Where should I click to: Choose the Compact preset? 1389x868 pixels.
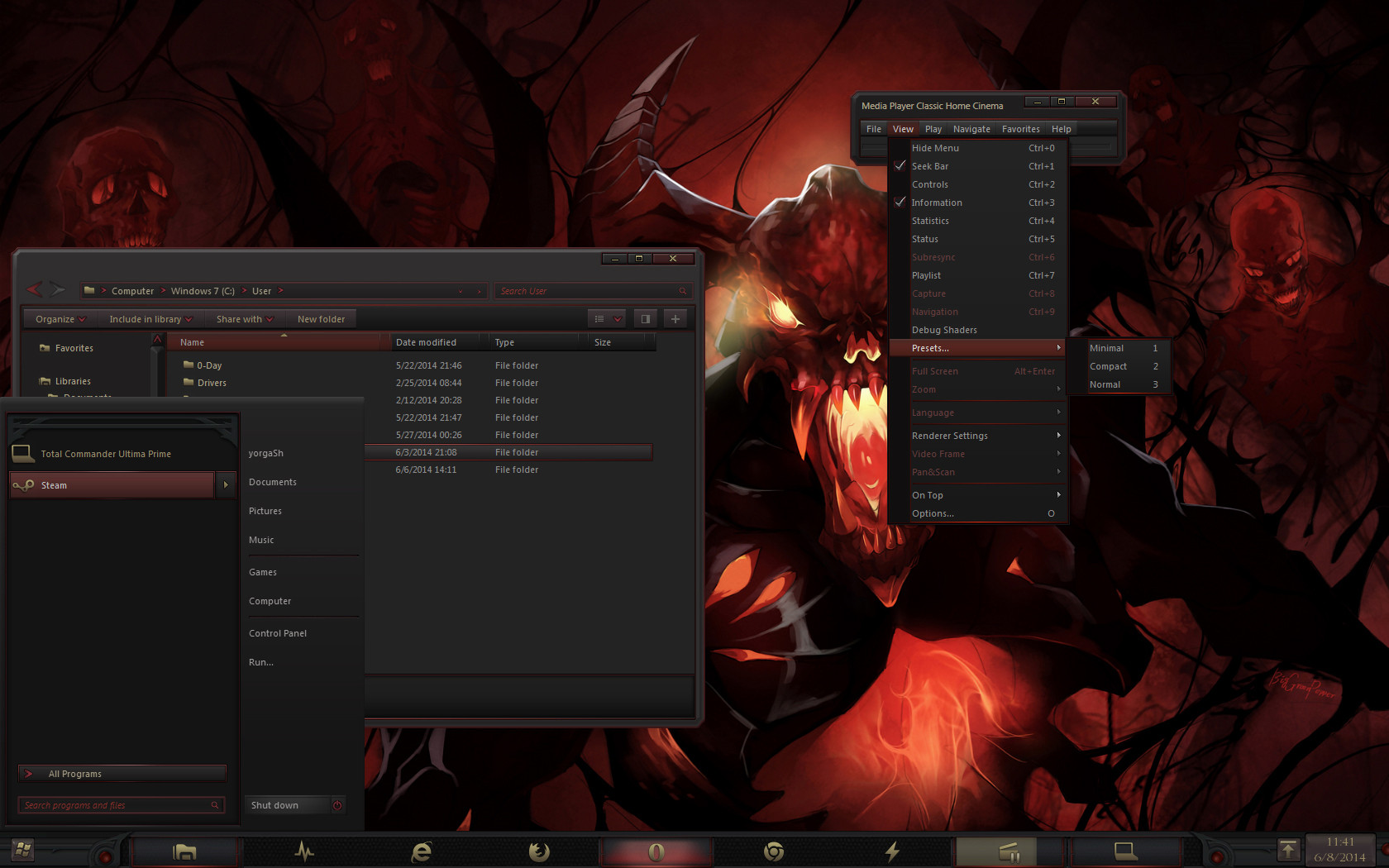tap(1119, 366)
